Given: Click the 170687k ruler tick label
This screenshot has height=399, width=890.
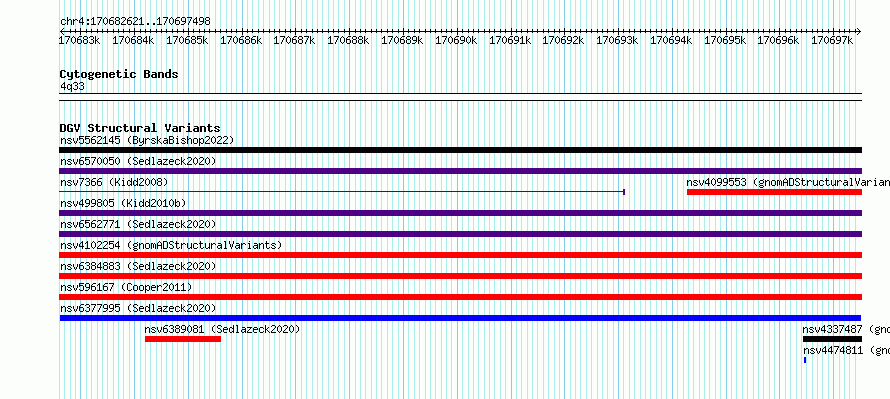Looking at the screenshot, I should (295, 40).
